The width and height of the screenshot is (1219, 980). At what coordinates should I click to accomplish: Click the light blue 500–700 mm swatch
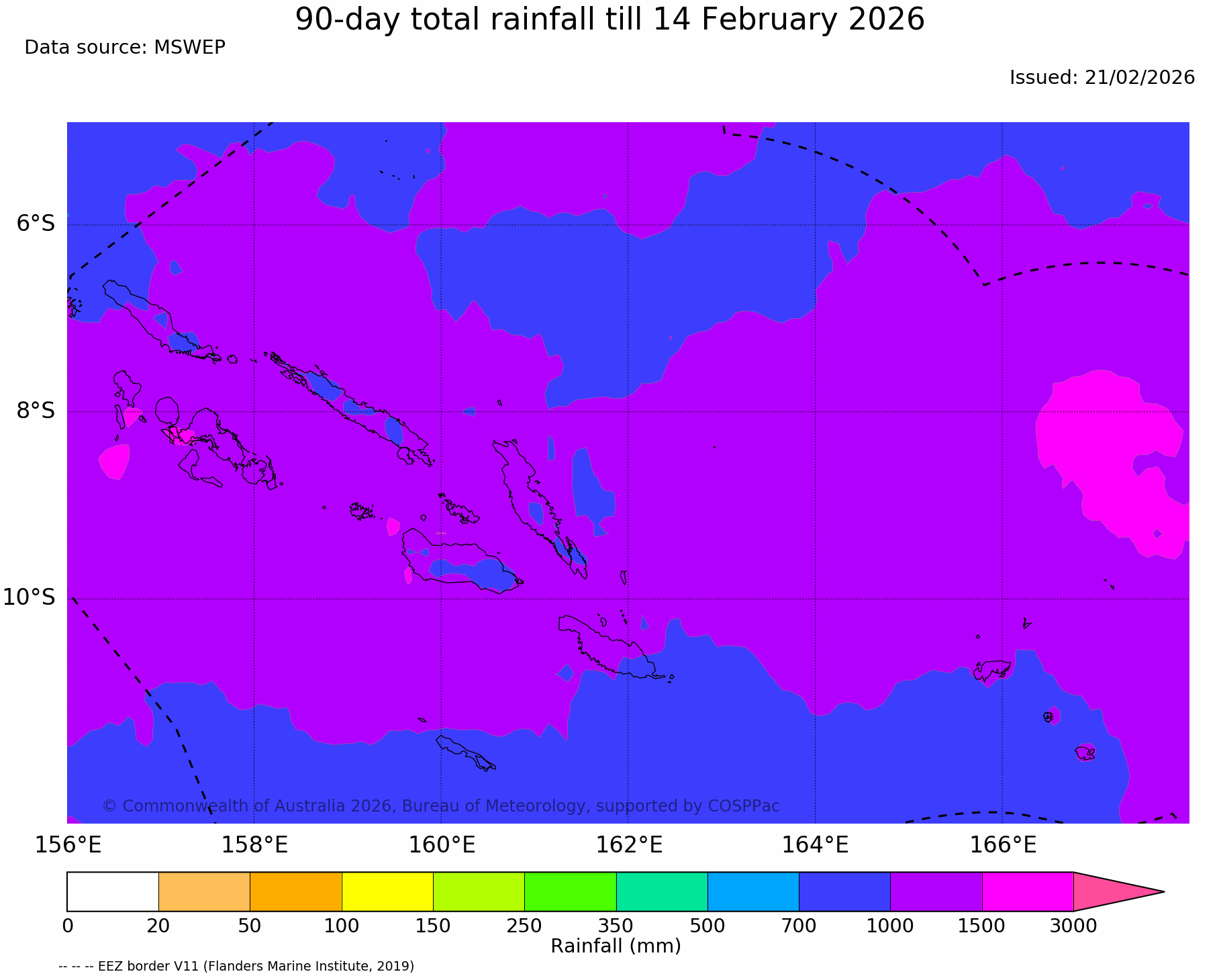753,891
